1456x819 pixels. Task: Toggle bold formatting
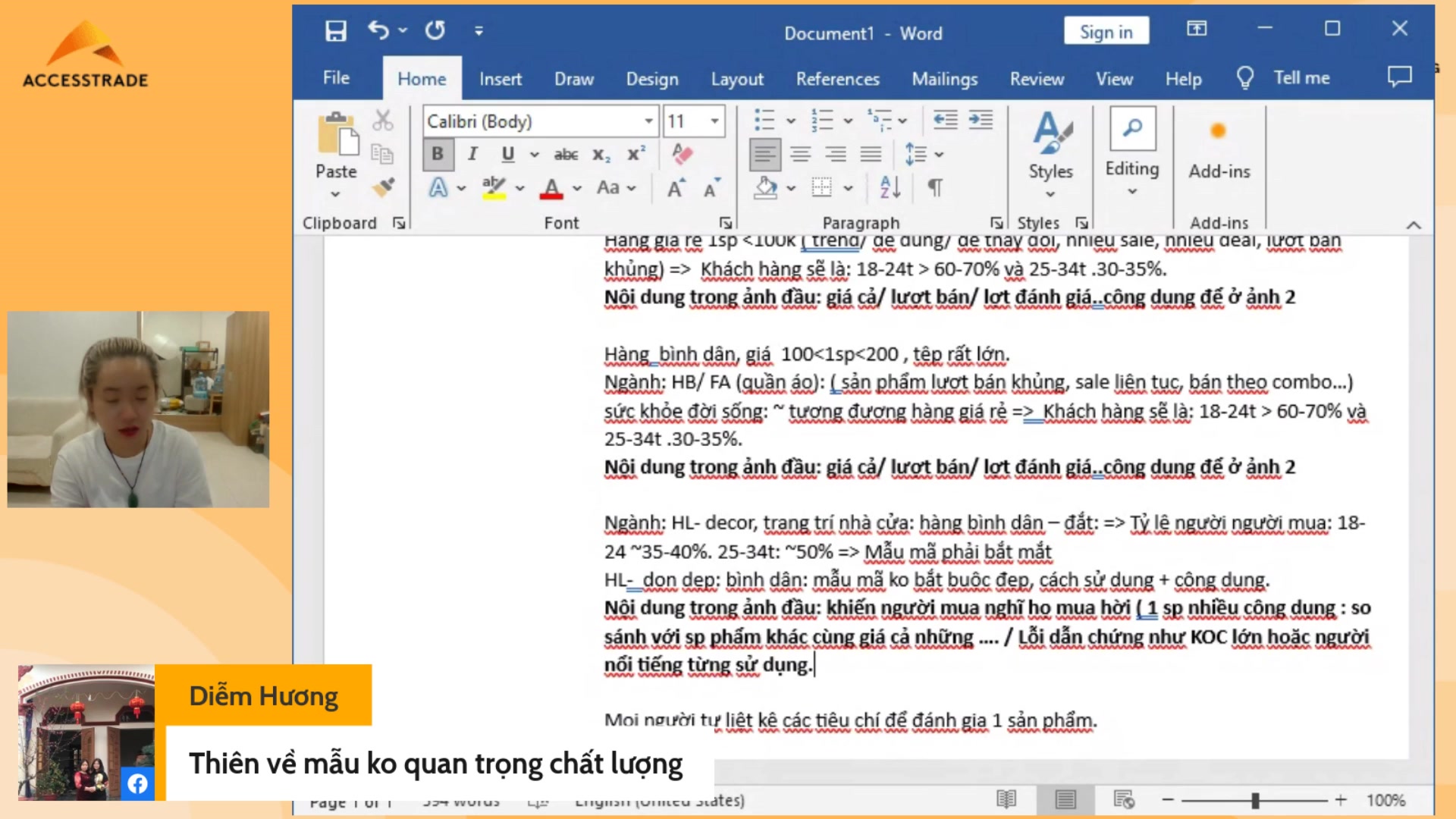coord(438,154)
